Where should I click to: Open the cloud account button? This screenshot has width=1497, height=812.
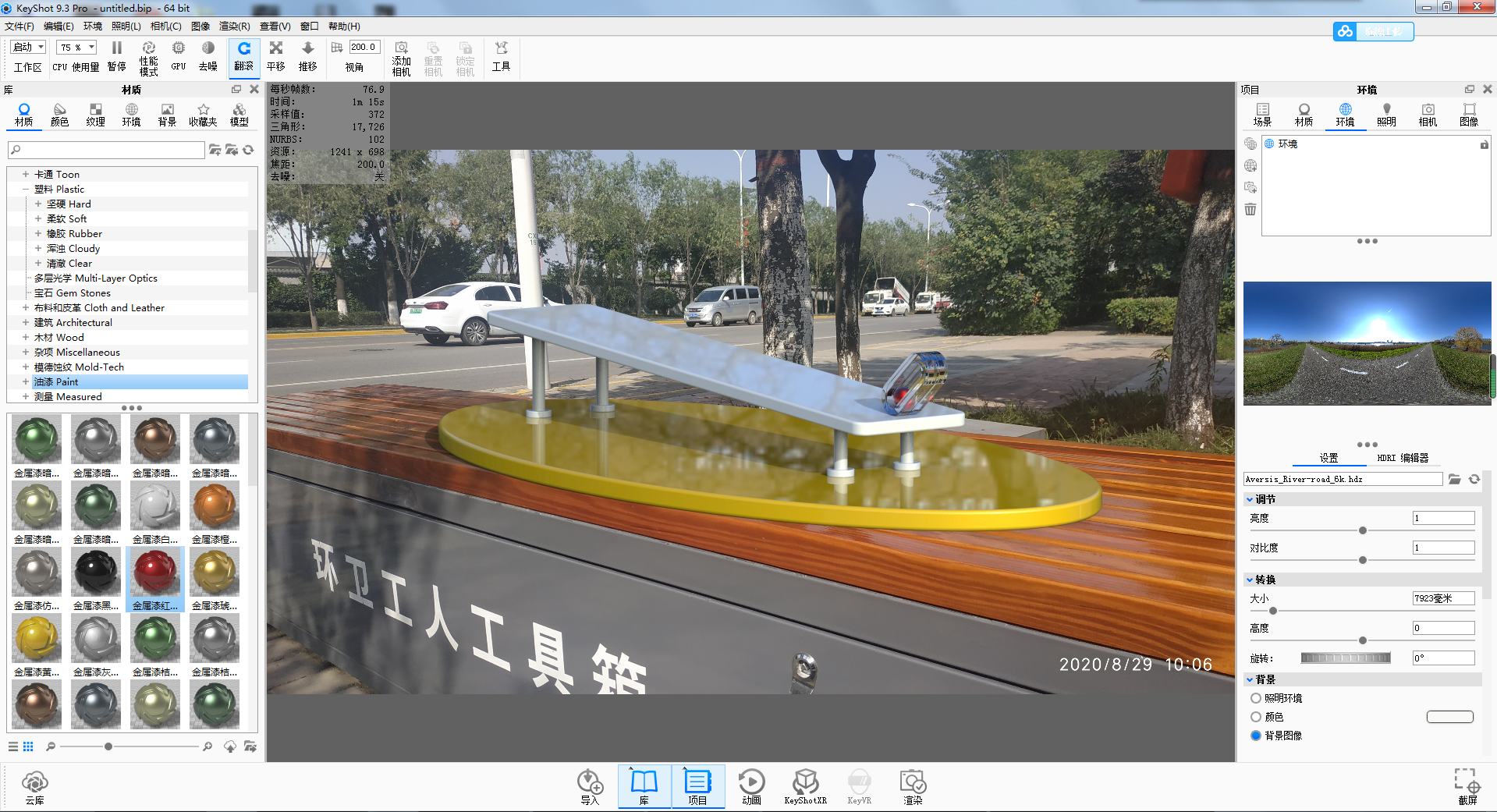[x=1374, y=31]
